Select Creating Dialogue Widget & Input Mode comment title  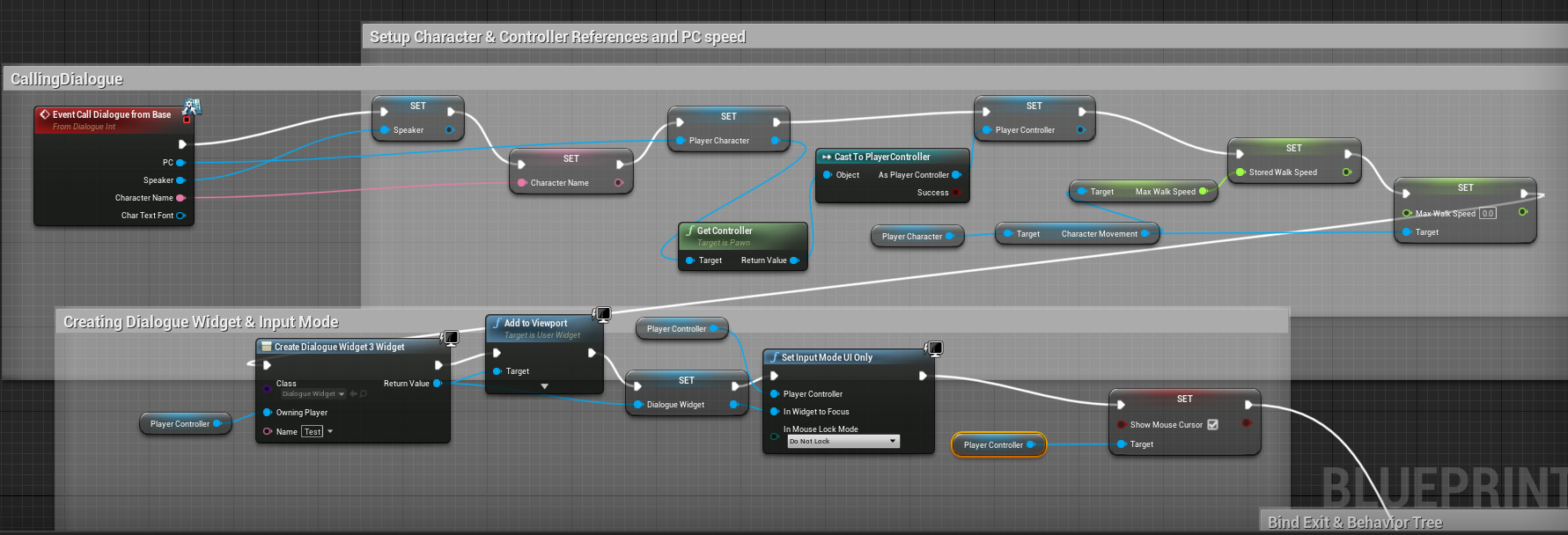coord(201,322)
